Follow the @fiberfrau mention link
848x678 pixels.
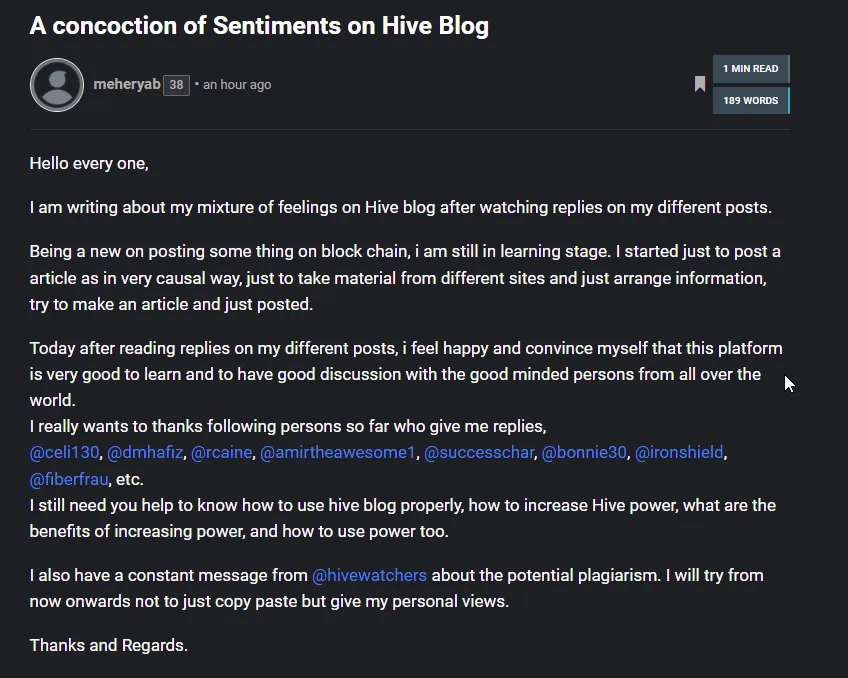69,479
